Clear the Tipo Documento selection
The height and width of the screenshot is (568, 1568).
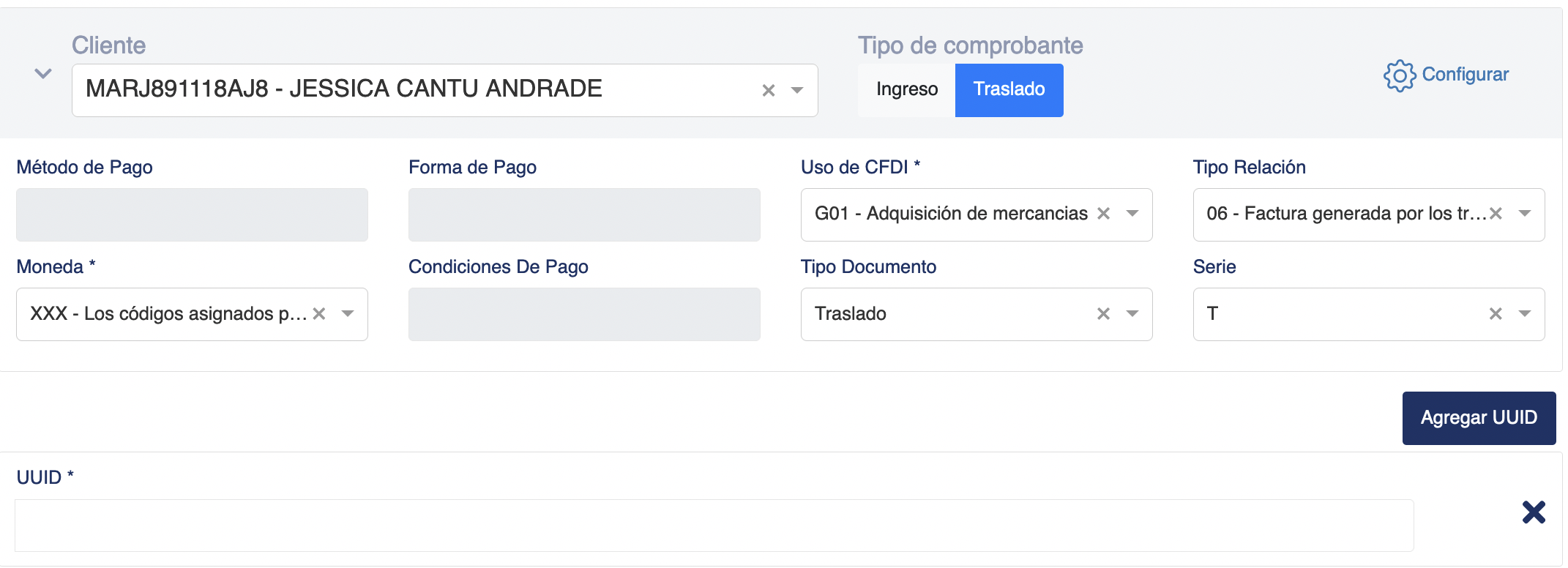[1103, 313]
